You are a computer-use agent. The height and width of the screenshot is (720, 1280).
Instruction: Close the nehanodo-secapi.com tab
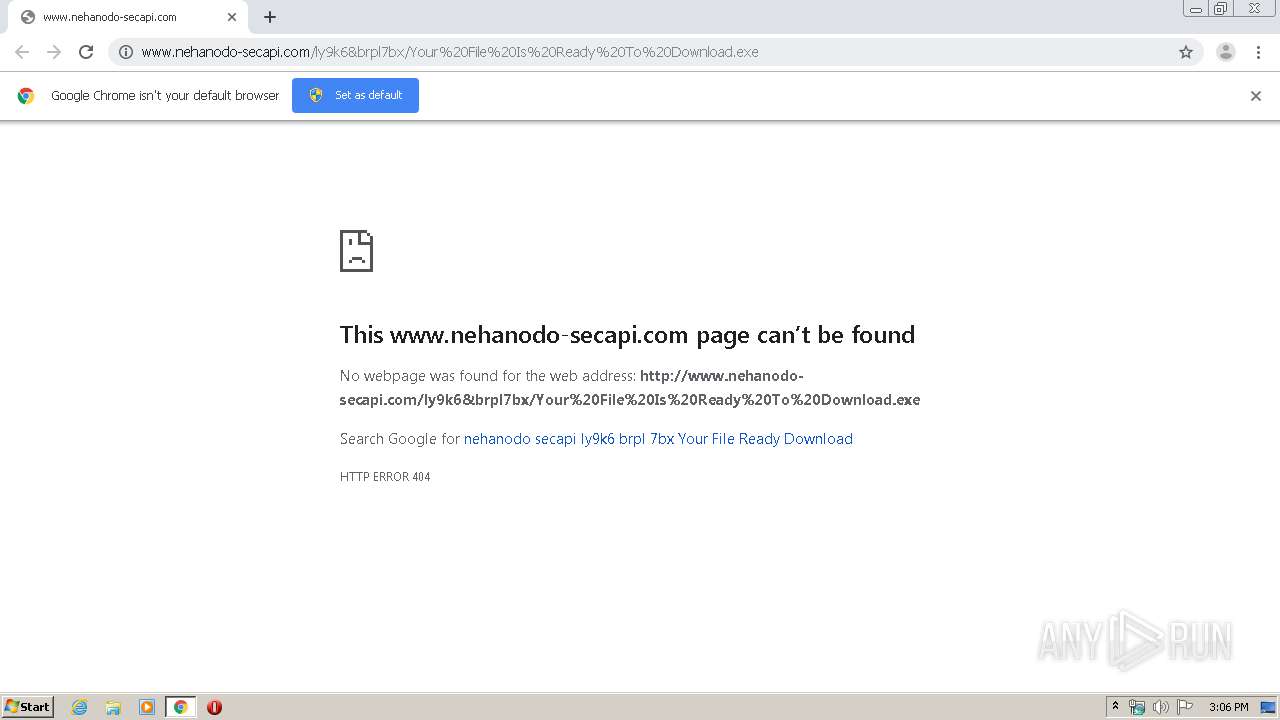[x=232, y=17]
